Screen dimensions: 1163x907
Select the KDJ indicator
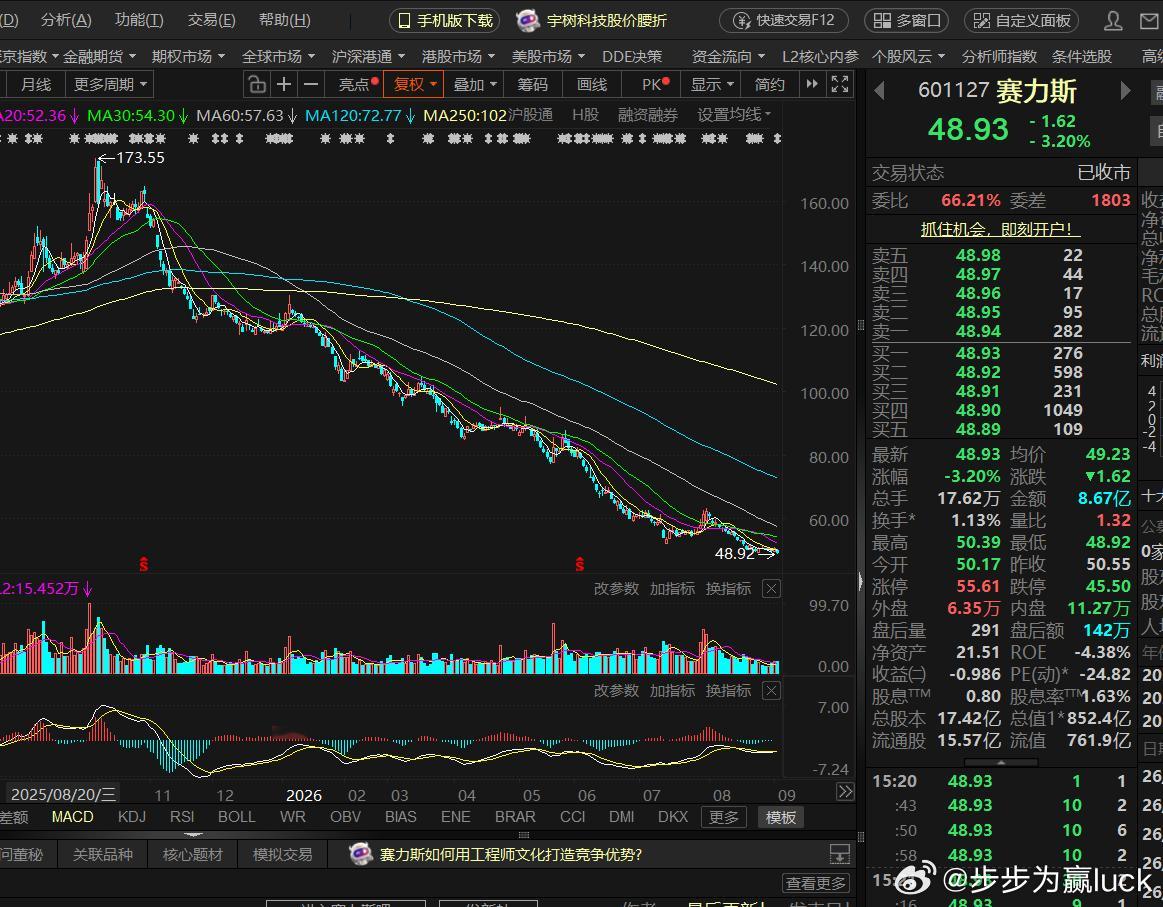(132, 817)
